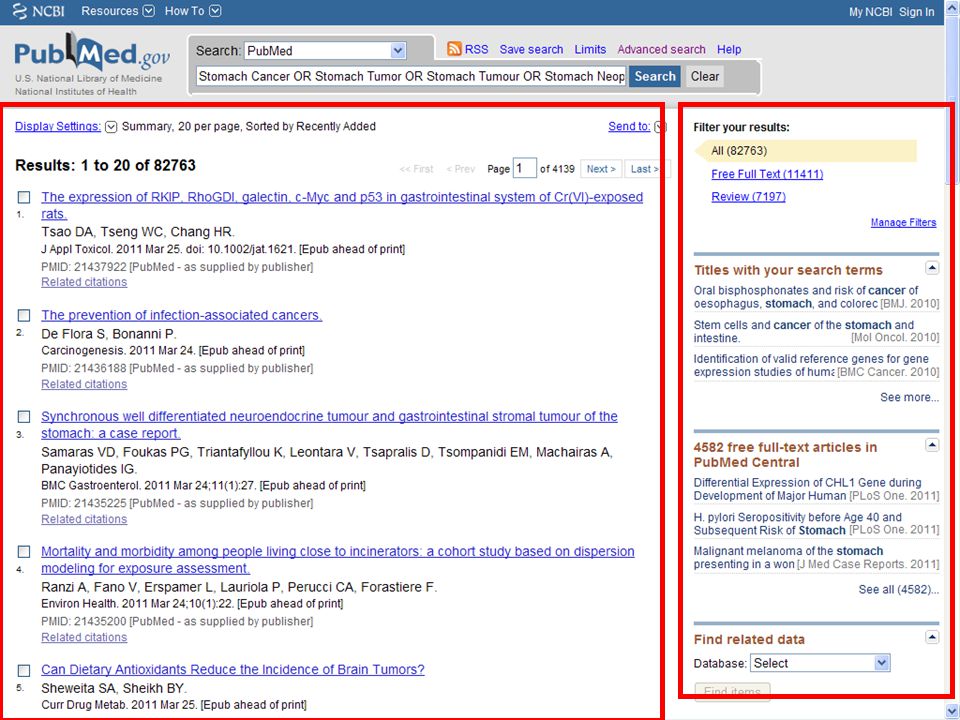Click the Clear button
Viewport: 960px width, 720px height.
705,77
